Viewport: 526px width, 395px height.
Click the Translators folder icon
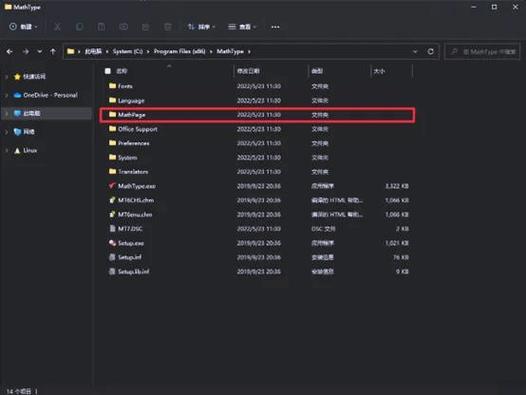pos(112,171)
